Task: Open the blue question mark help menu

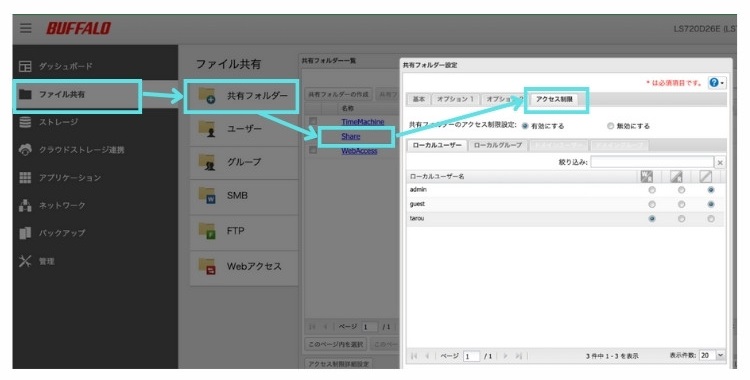Action: click(716, 83)
